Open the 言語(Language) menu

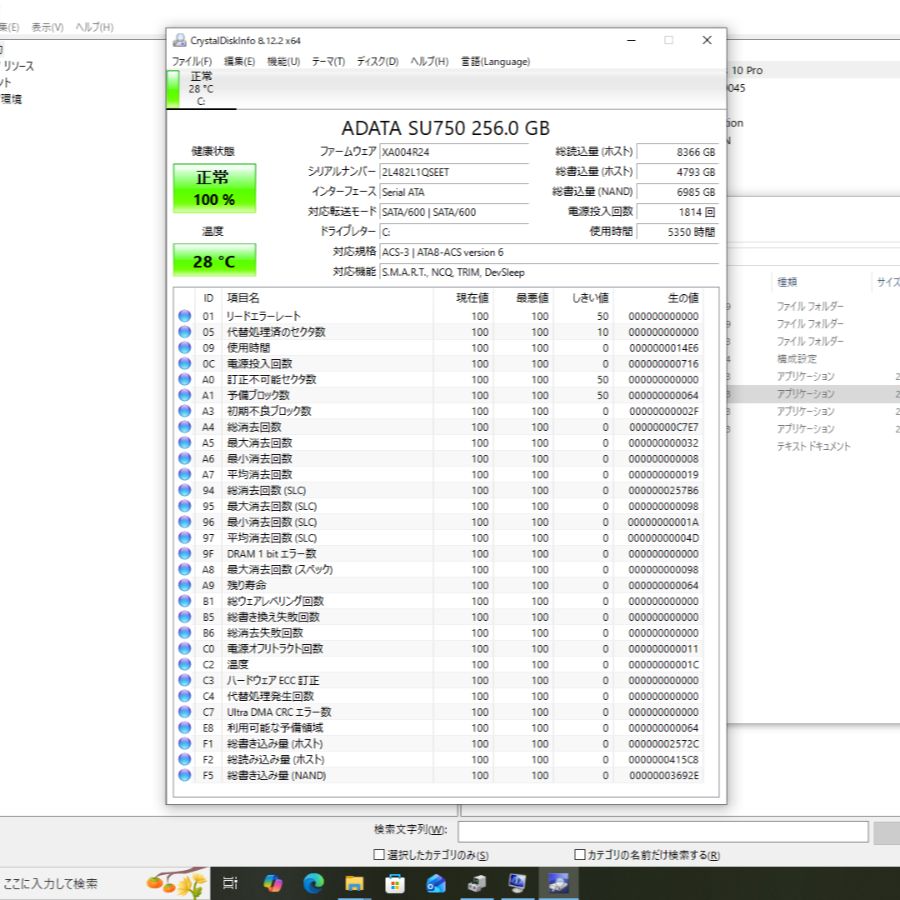pos(495,62)
